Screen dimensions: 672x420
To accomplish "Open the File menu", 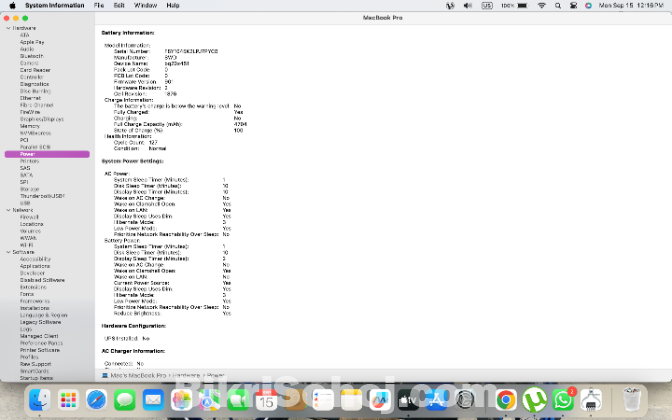I will click(x=99, y=6).
